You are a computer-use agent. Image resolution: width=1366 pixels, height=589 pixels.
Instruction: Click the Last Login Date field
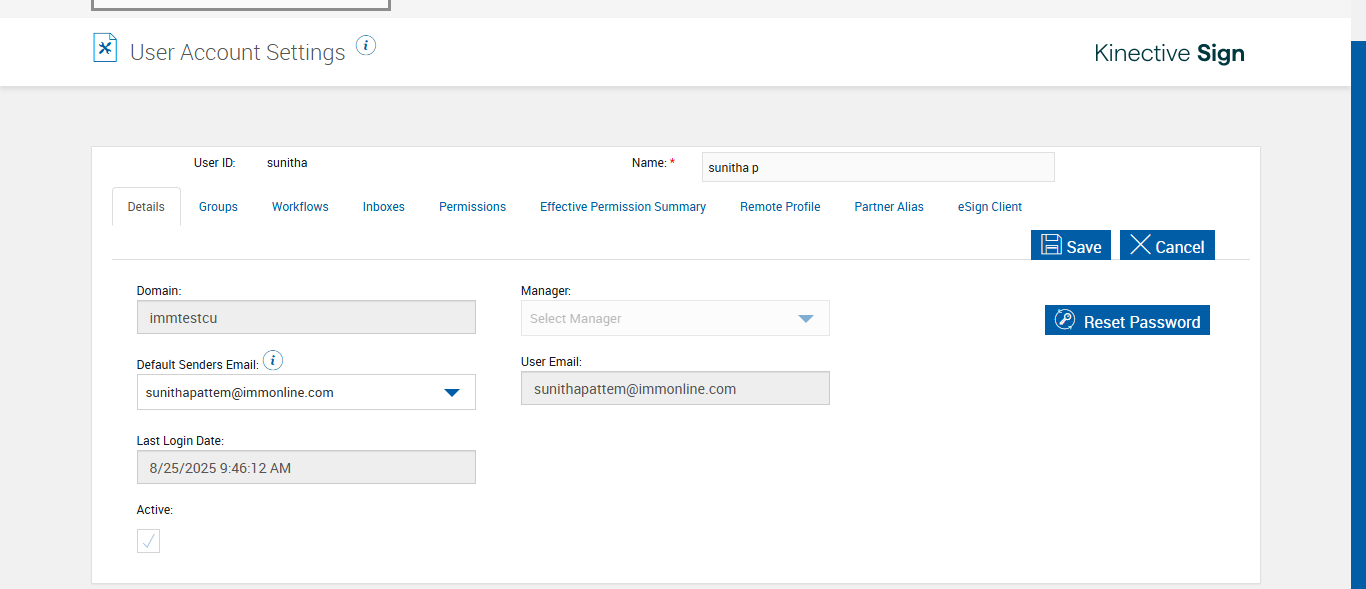pos(306,468)
